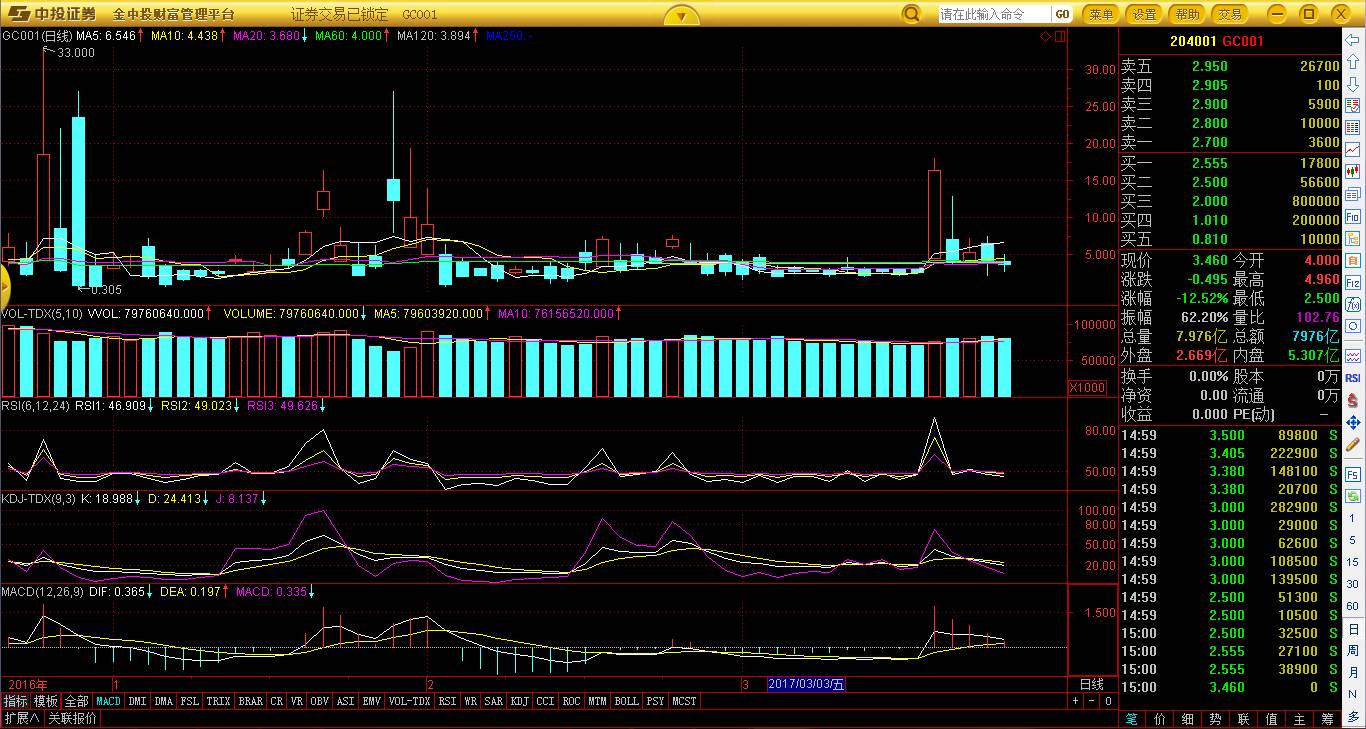This screenshot has height=729, width=1366.
Task: Click the left back arrow in right sidebar
Action: pos(1353,41)
